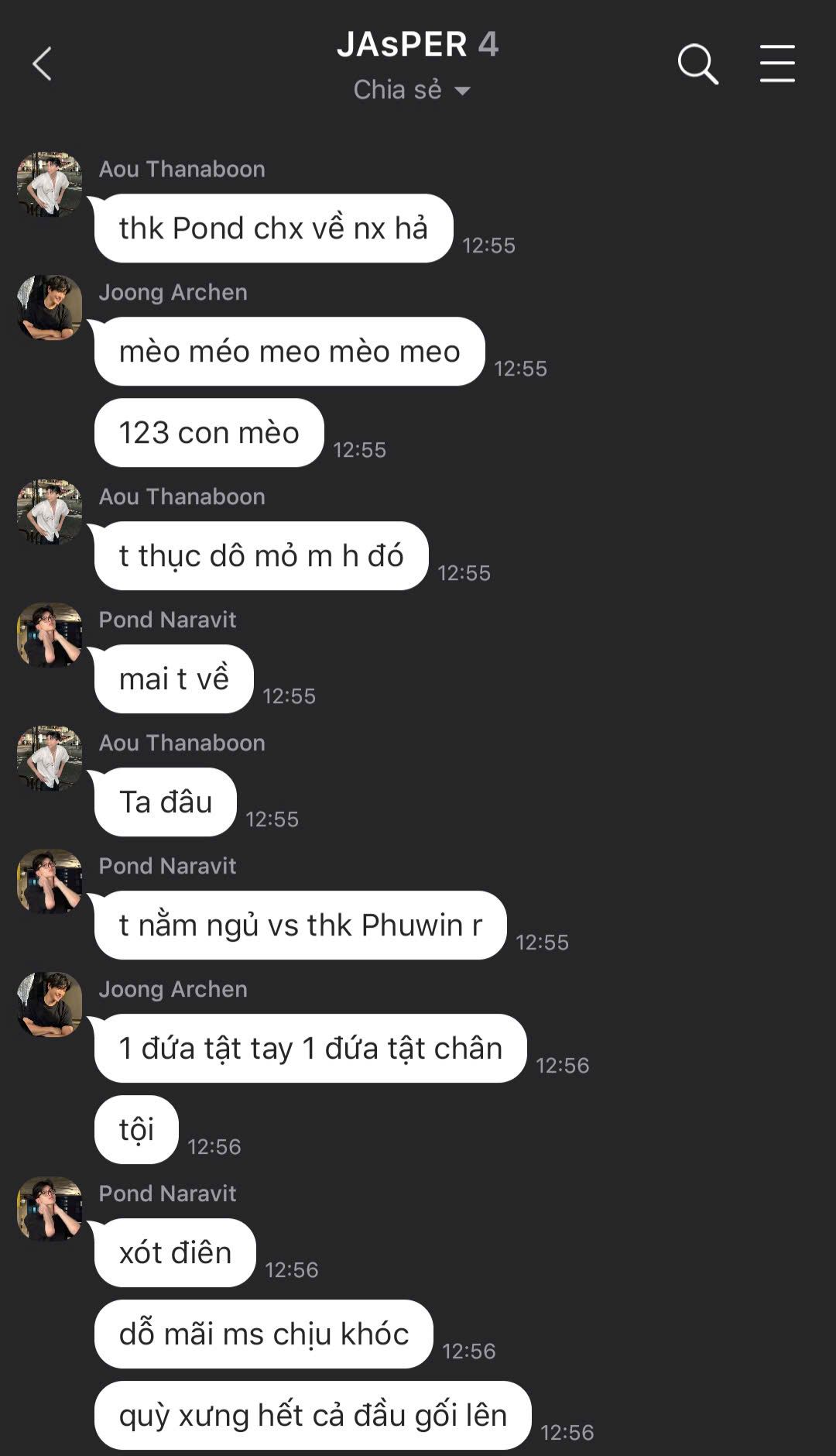Open the chat search magnifier
Viewport: 836px width, 1456px height.
click(697, 64)
